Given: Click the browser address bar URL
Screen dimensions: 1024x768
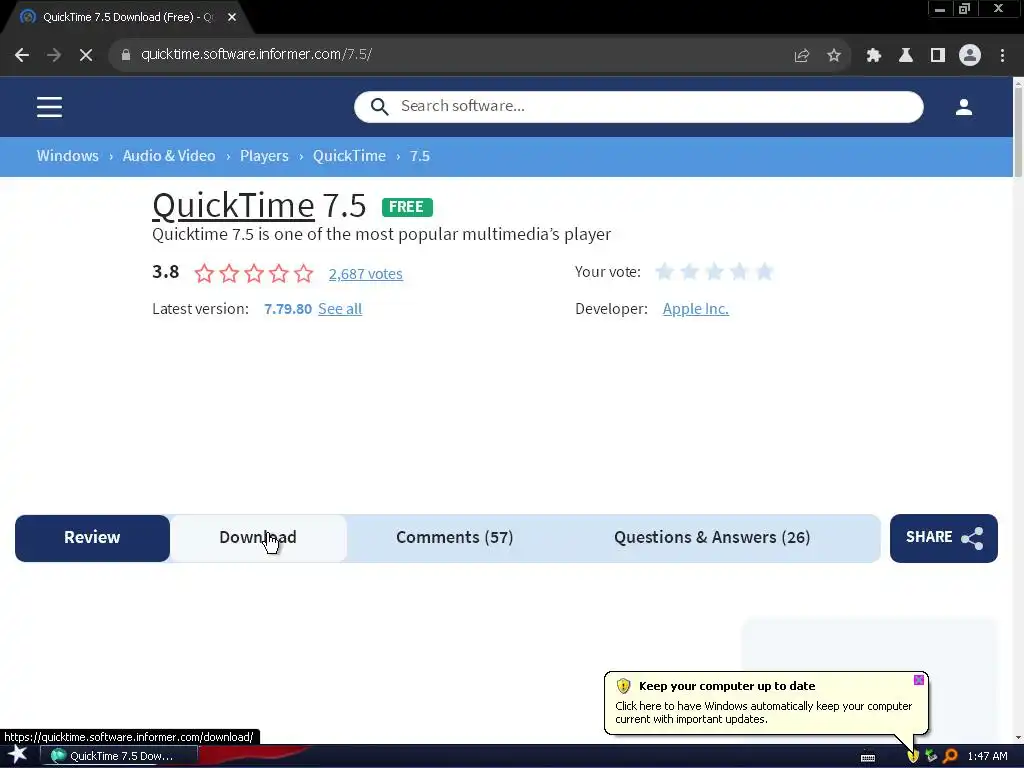Looking at the screenshot, I should pyautogui.click(x=257, y=55).
